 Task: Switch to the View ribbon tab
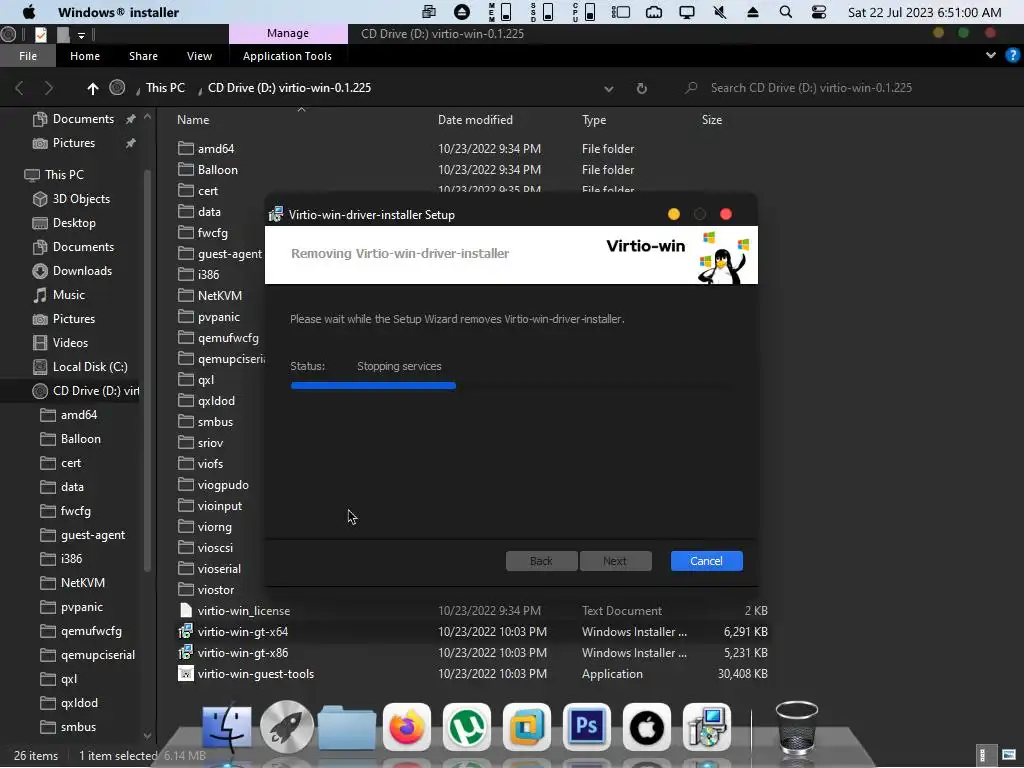[x=199, y=56]
